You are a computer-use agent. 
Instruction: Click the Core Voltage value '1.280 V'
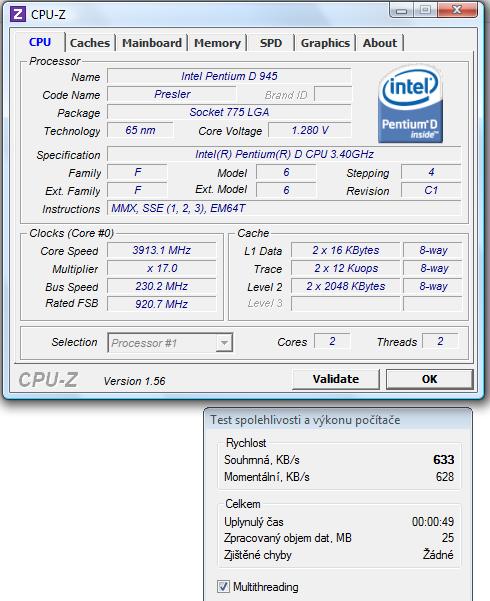pyautogui.click(x=310, y=130)
